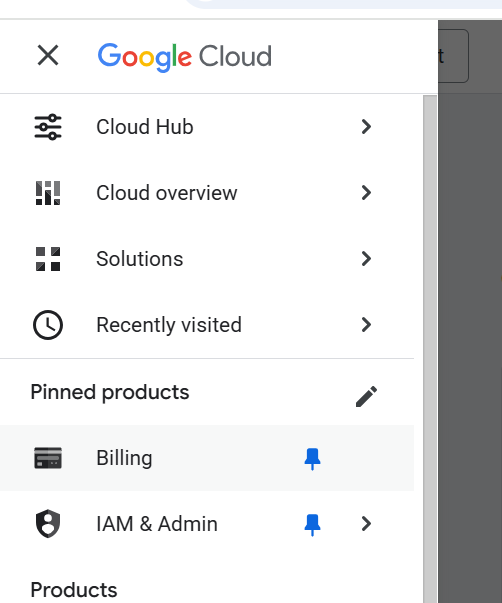The height and width of the screenshot is (603, 502).
Task: Click the Recently visited clock icon
Action: 48,325
